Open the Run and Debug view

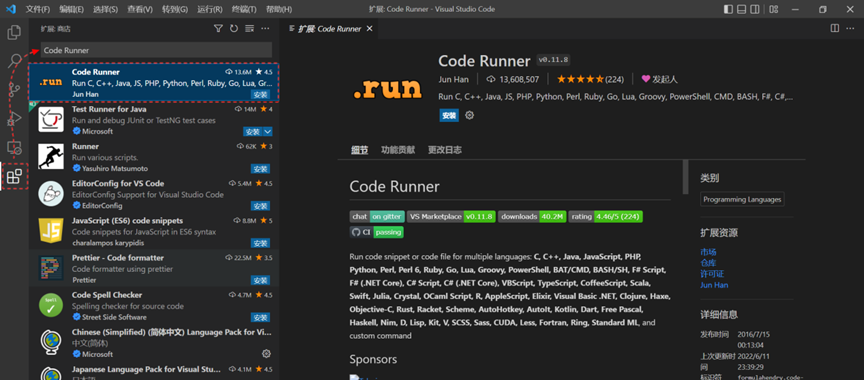tap(14, 118)
